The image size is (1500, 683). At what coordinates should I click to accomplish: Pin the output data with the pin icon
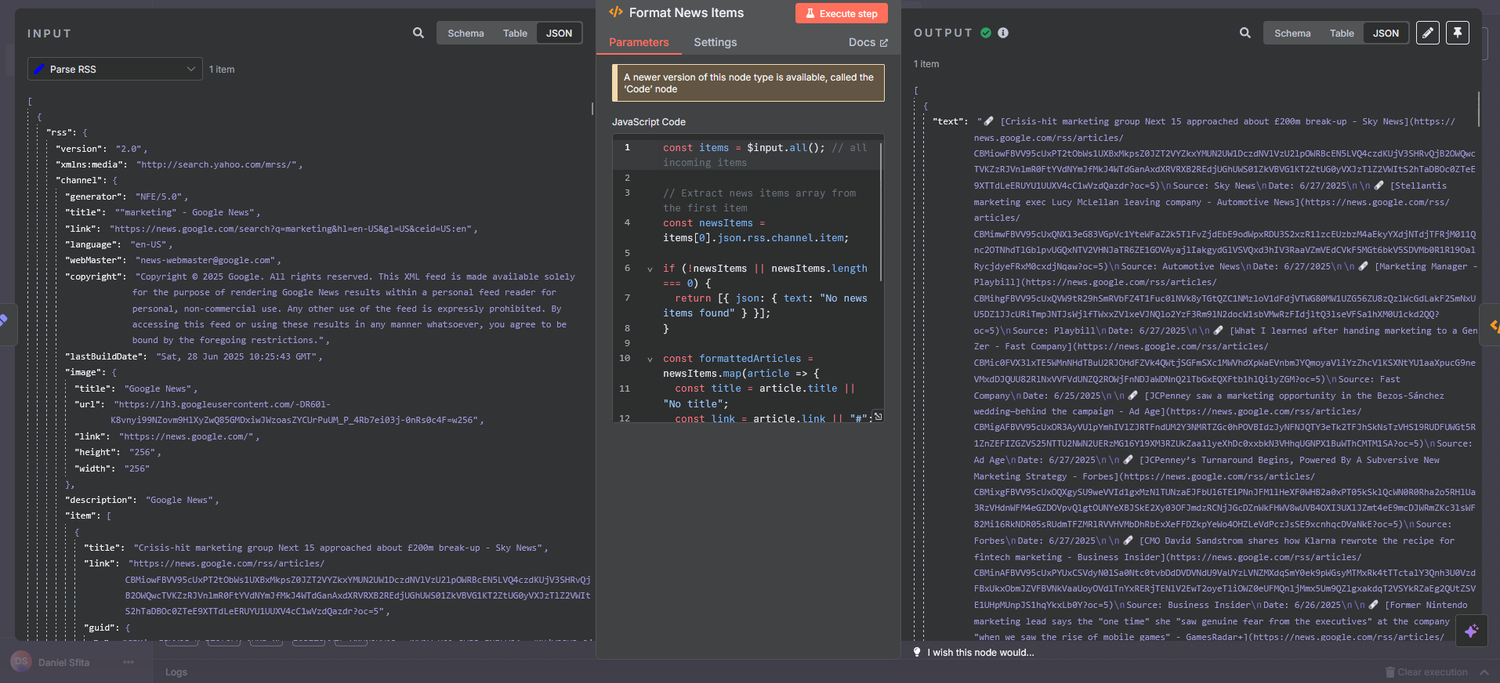1458,32
